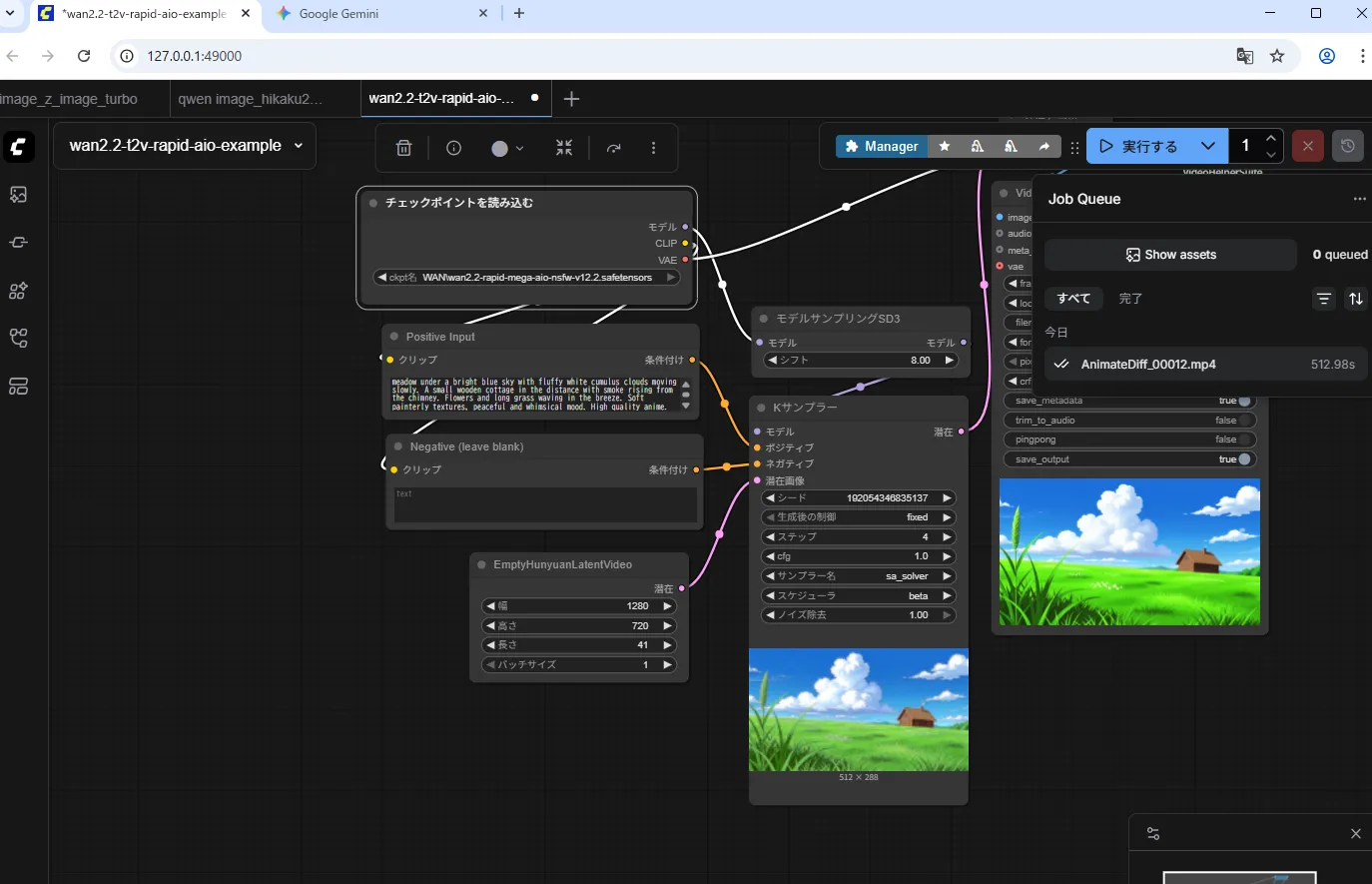Image resolution: width=1372 pixels, height=884 pixels.
Task: Expand the run button dropdown arrow
Action: [x=1207, y=146]
